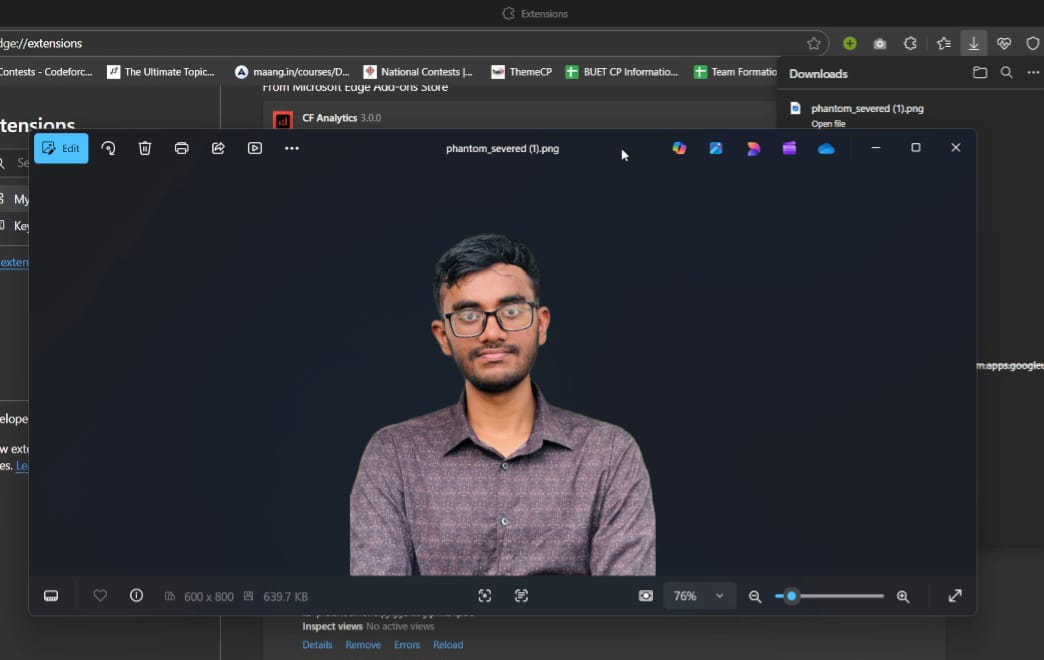
Task: Open downloads folder icon in Downloads panel
Action: pos(979,73)
